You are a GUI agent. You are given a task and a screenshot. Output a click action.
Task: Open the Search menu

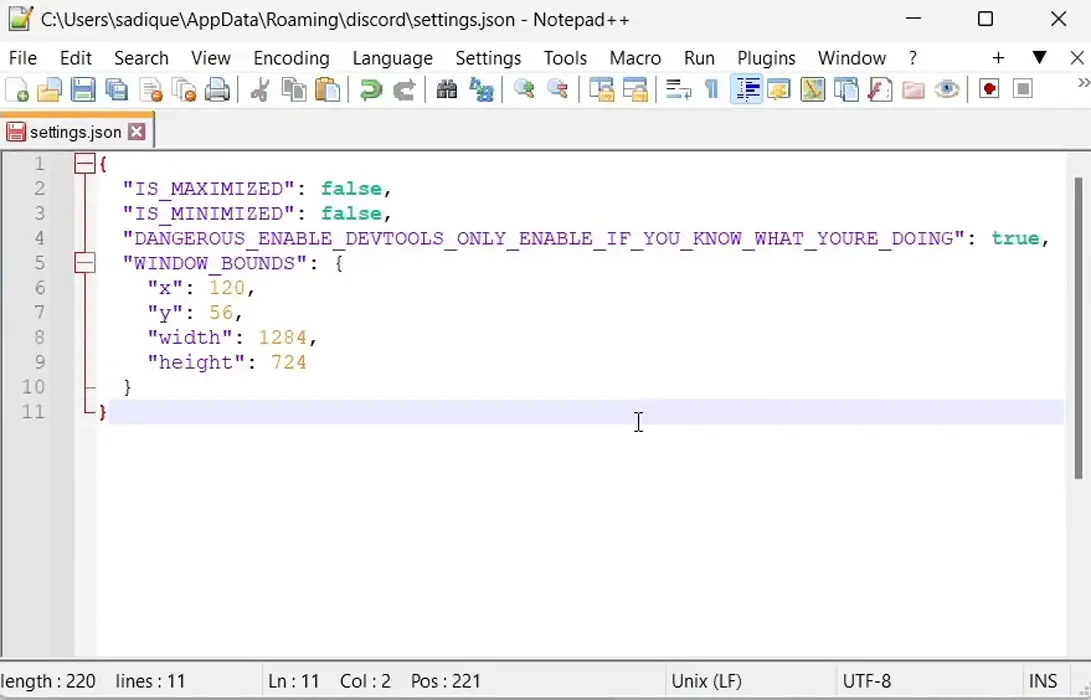(141, 58)
